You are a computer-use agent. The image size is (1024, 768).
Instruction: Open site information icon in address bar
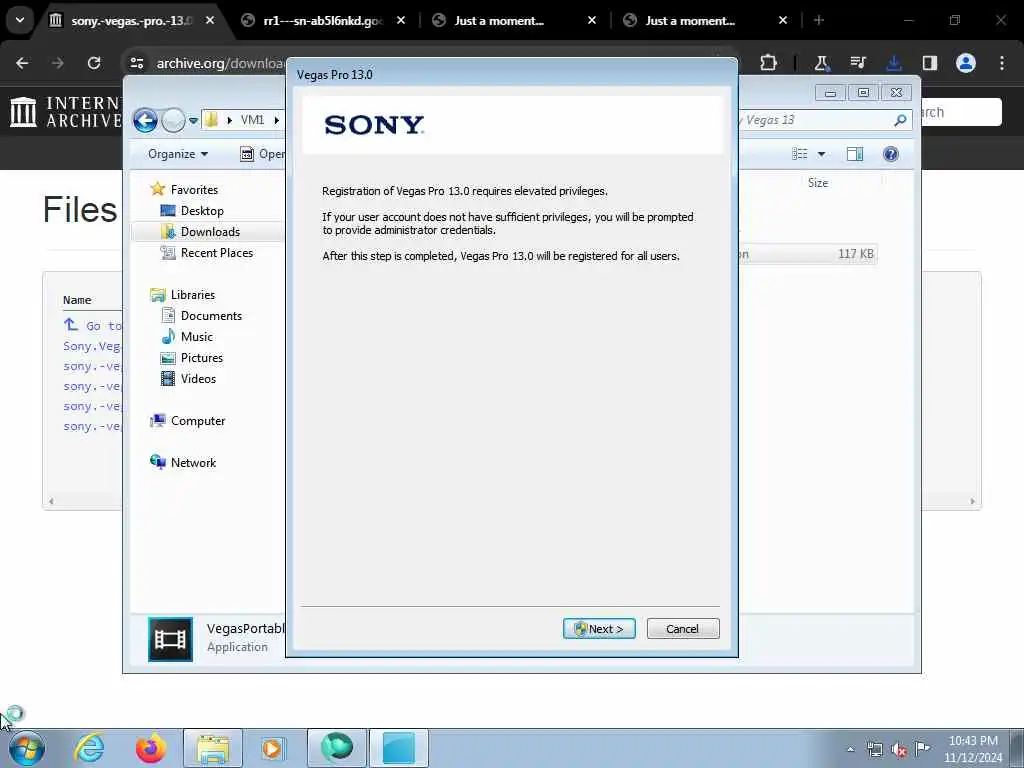136,63
